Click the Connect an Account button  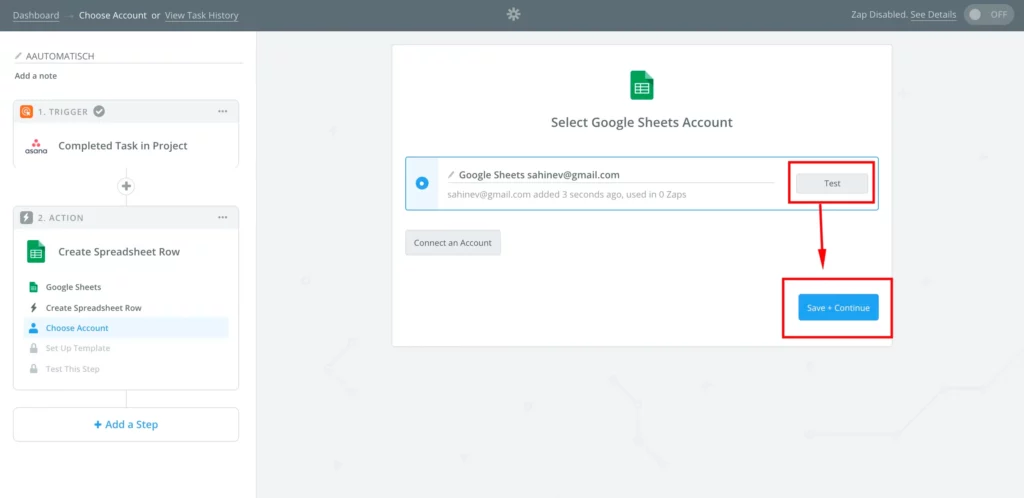pyautogui.click(x=453, y=243)
